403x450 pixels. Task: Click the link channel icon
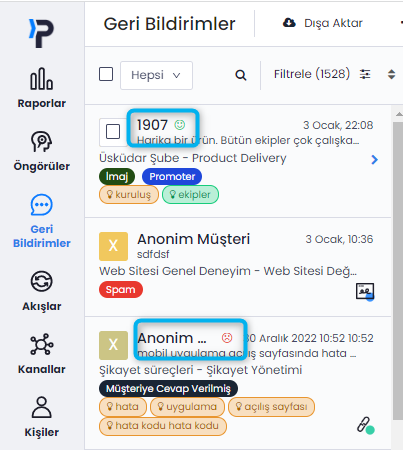point(365,425)
